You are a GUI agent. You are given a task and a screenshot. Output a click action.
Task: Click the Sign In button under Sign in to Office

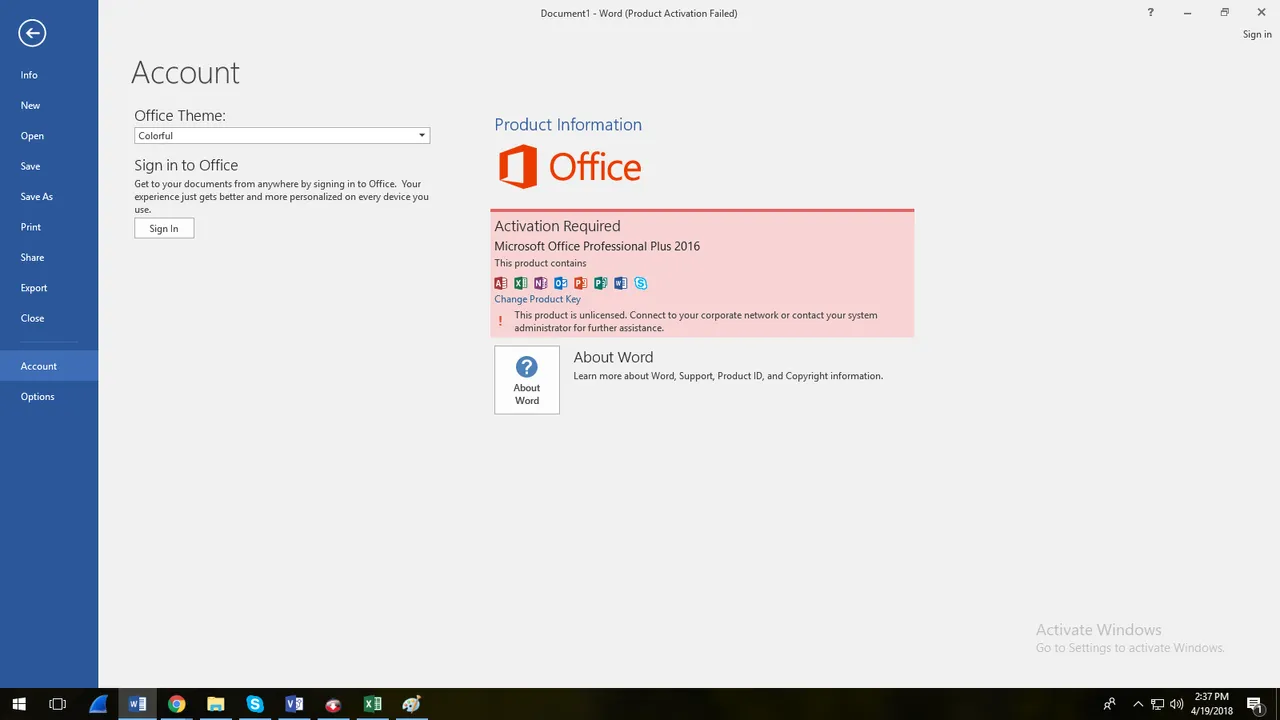[164, 228]
